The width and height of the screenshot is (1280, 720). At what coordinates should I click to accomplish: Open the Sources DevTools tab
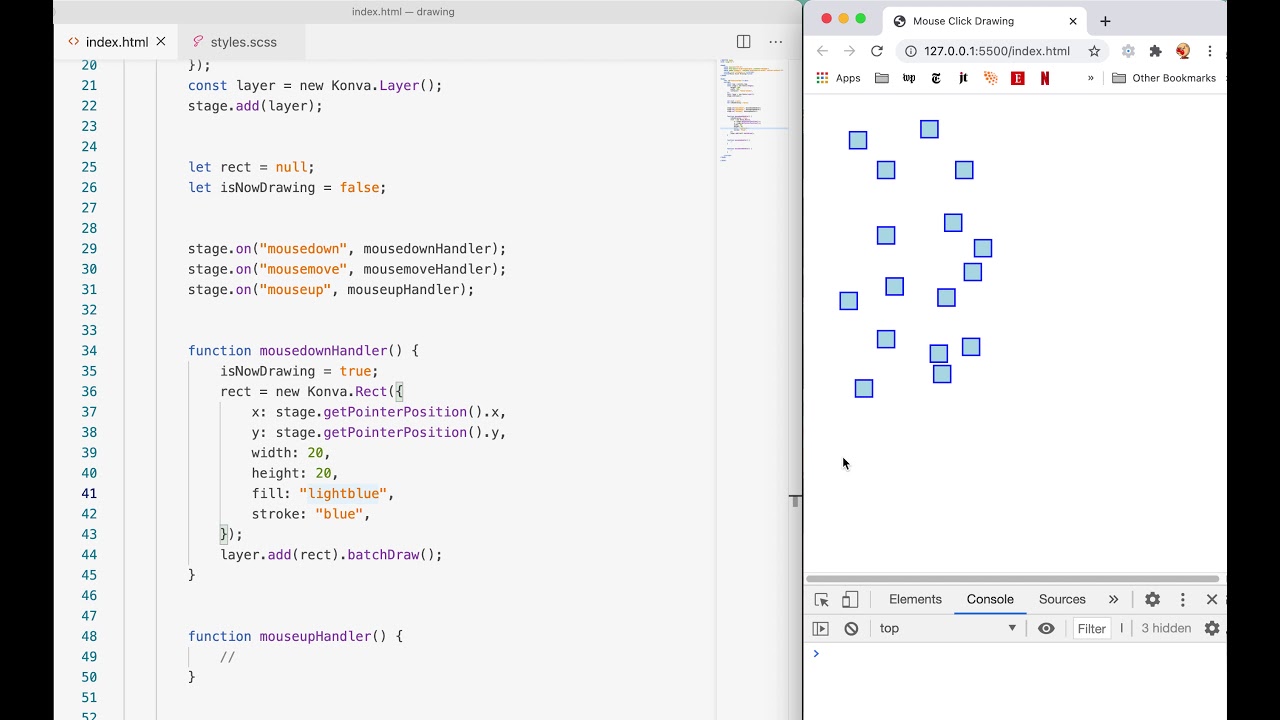pyautogui.click(x=1062, y=600)
